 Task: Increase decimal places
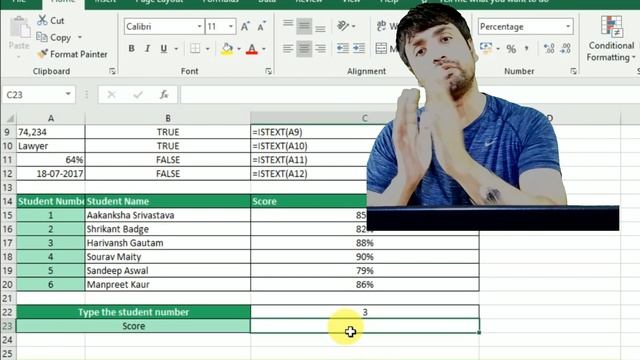(549, 49)
